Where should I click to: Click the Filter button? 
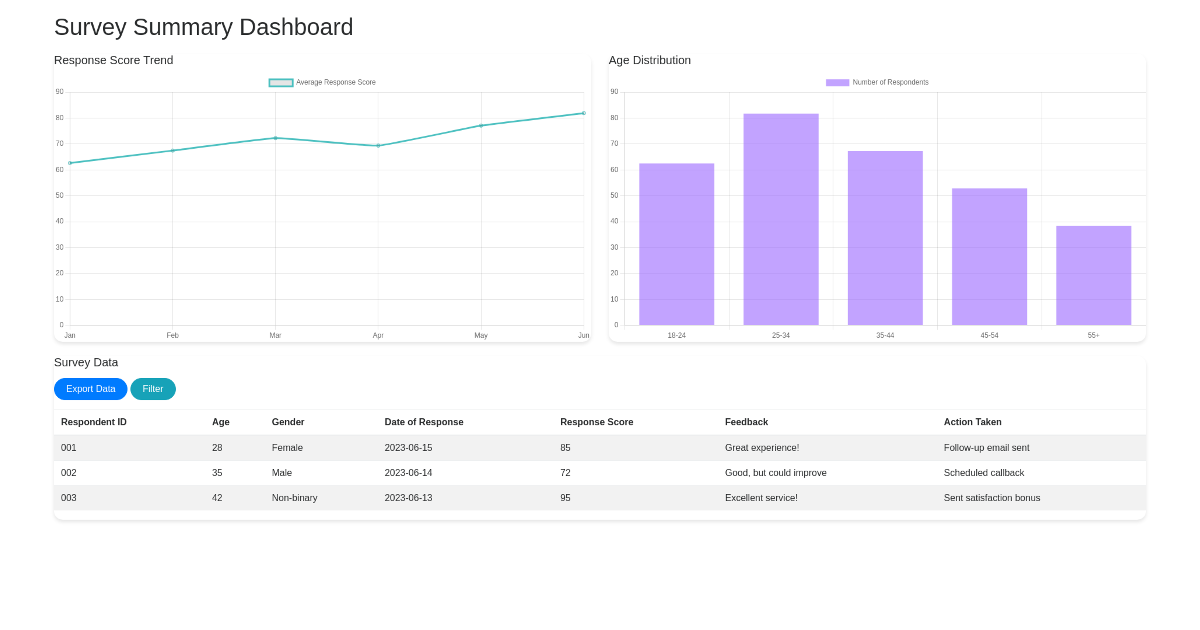click(x=153, y=389)
